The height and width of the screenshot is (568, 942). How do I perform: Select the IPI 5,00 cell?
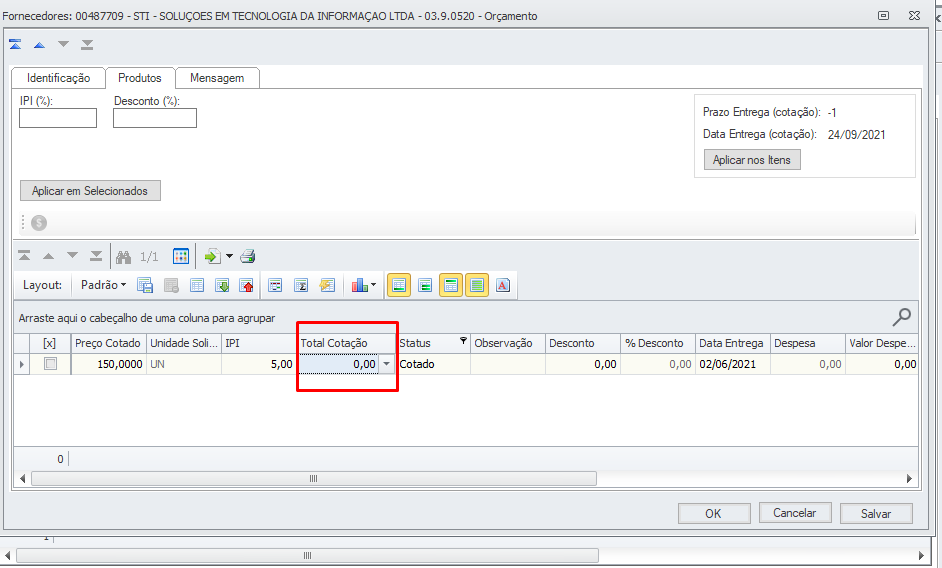coord(259,364)
